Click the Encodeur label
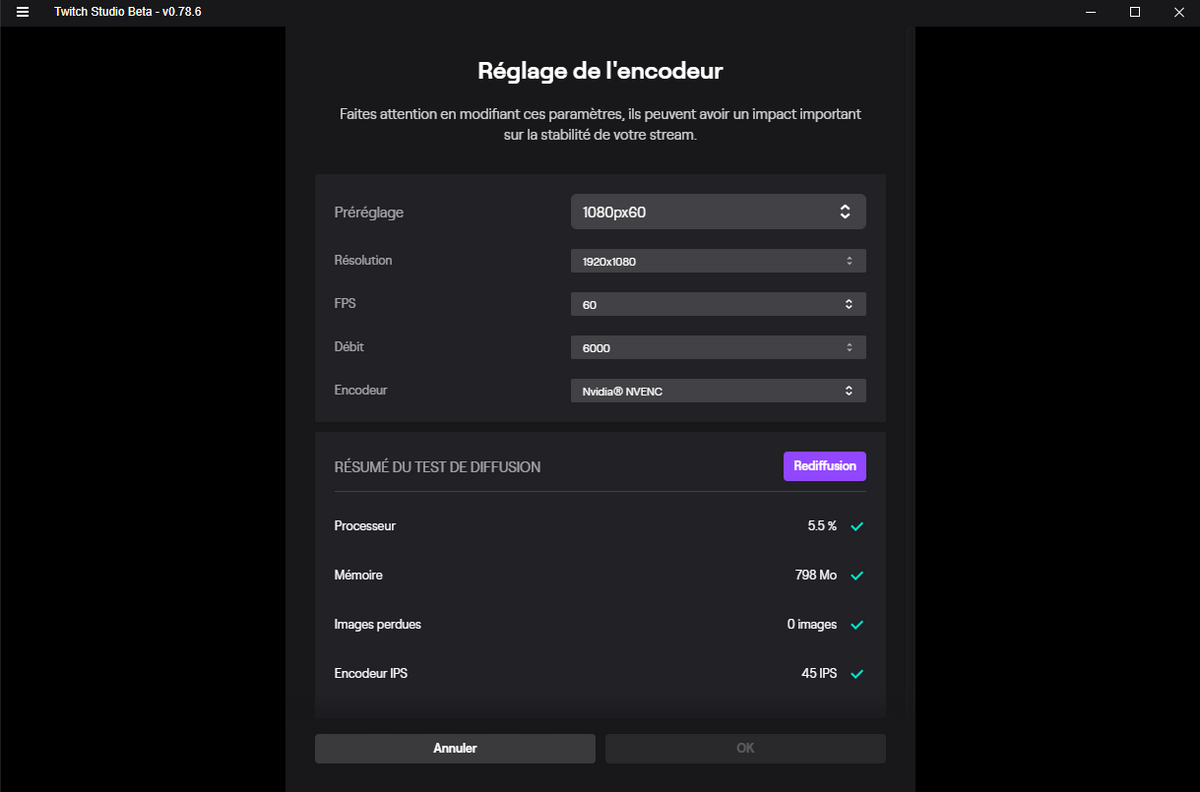The image size is (1200, 792). (361, 390)
